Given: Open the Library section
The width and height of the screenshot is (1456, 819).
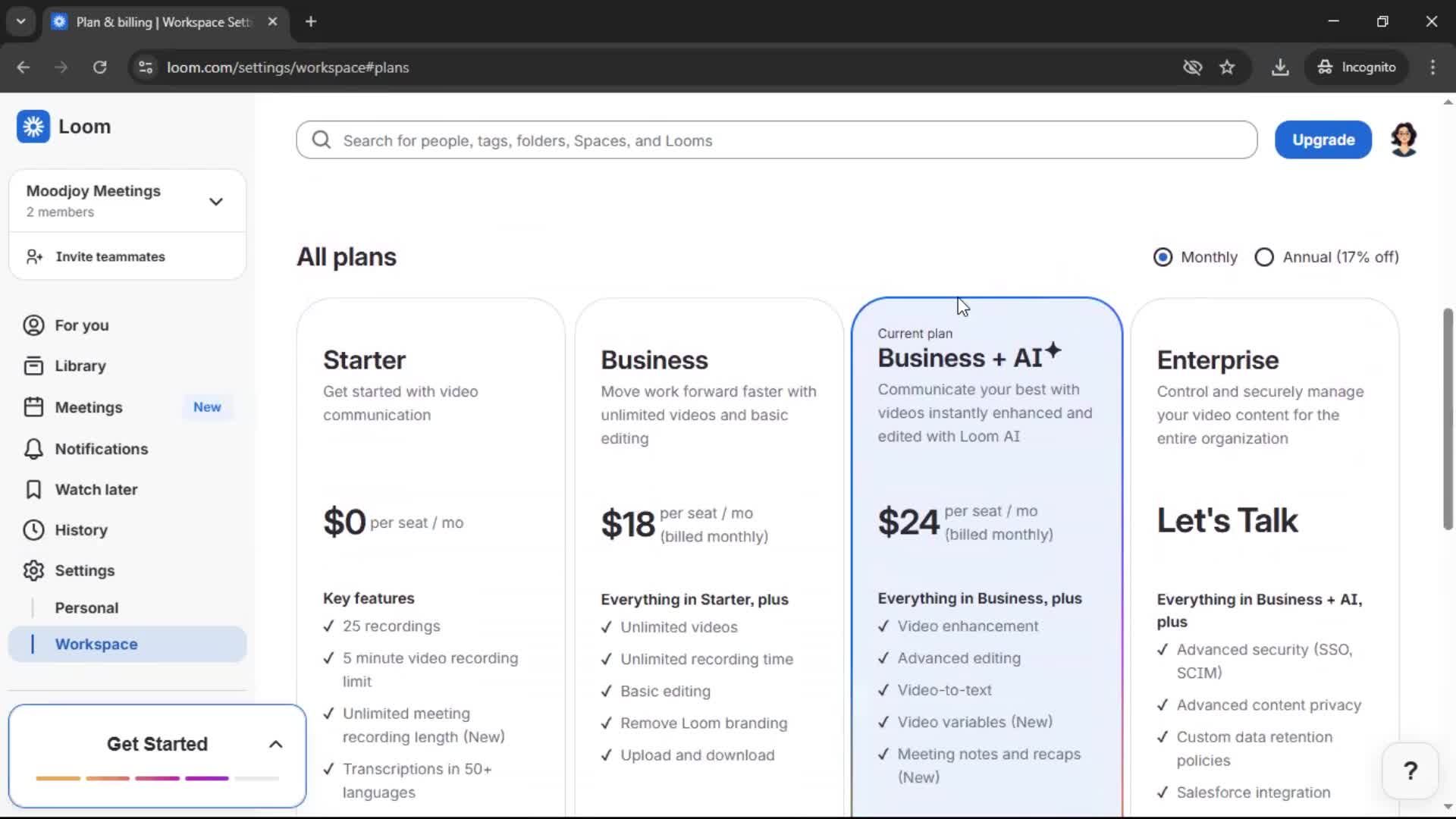Looking at the screenshot, I should coord(80,366).
